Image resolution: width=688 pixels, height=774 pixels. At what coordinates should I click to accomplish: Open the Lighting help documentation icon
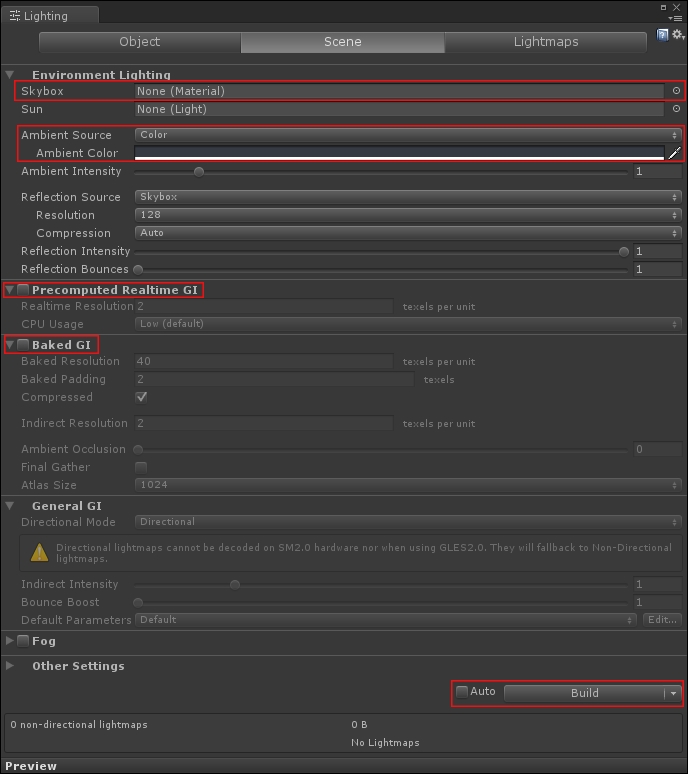[662, 35]
